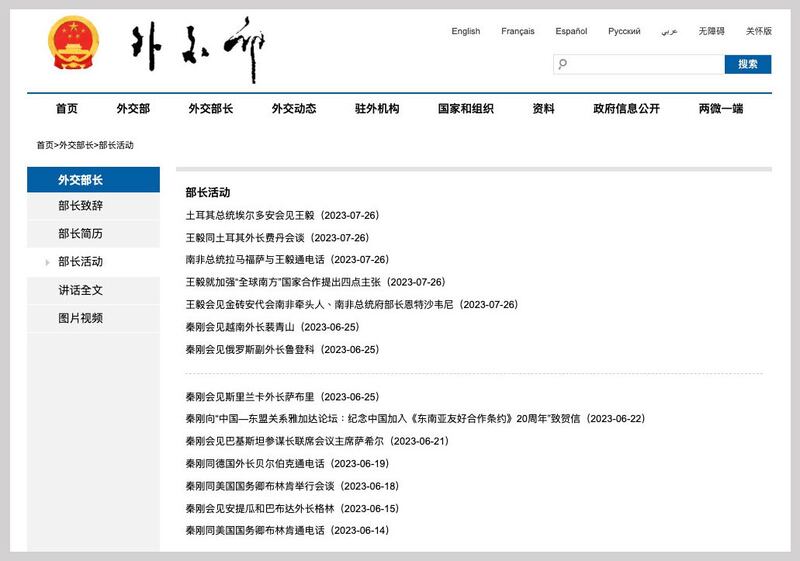Switch to 关怀版 care version
The image size is (800, 561).
tap(758, 31)
